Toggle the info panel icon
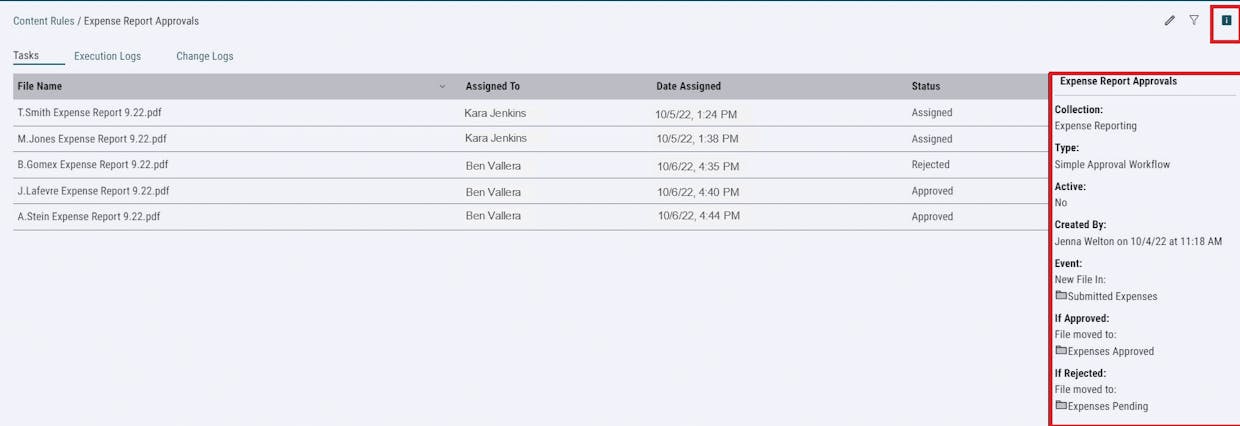1240x426 pixels. 1226,20
